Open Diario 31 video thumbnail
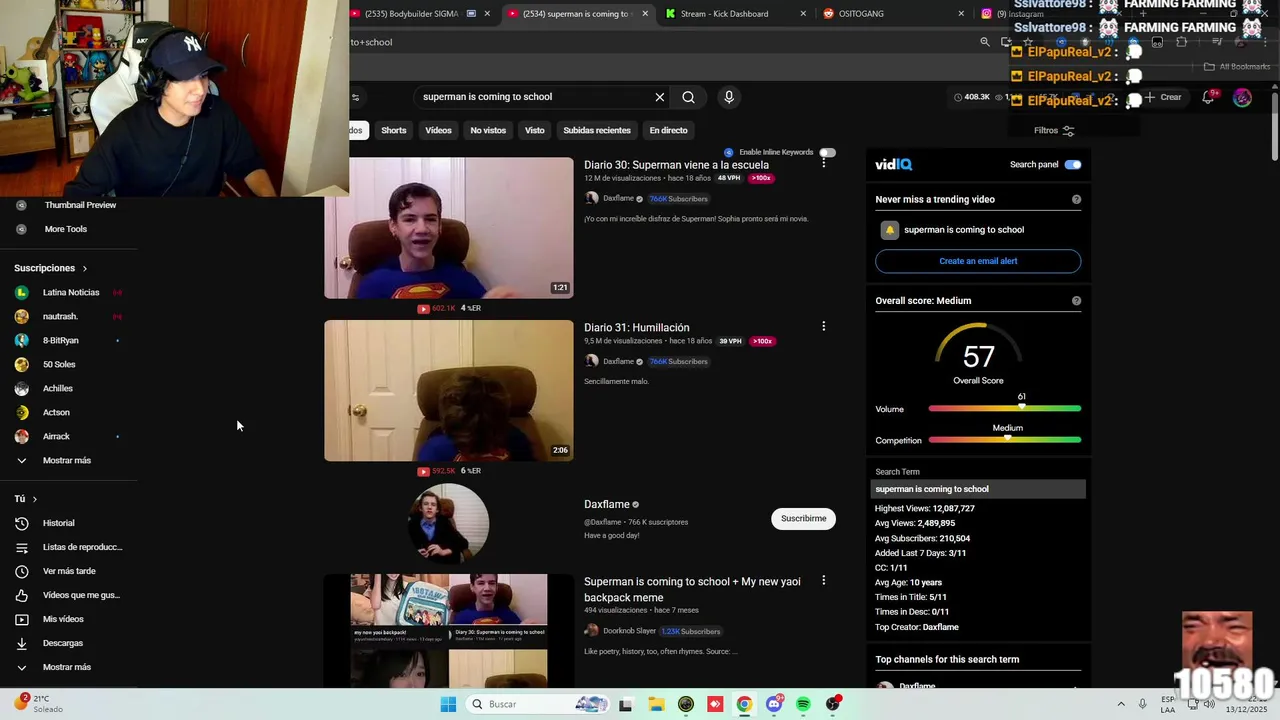The height and width of the screenshot is (720, 1280). [x=448, y=391]
